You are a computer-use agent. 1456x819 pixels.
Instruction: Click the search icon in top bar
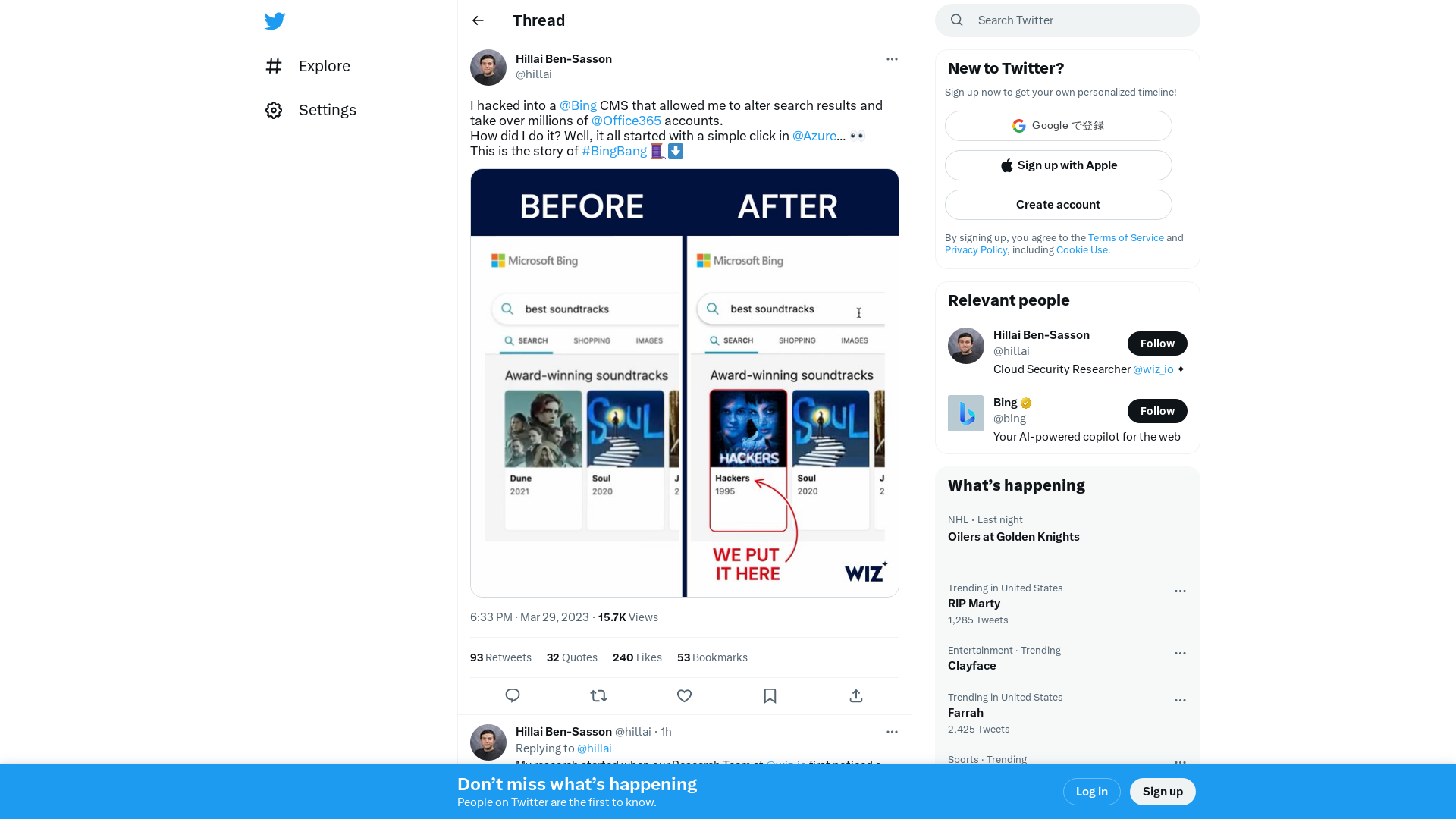tap(957, 20)
